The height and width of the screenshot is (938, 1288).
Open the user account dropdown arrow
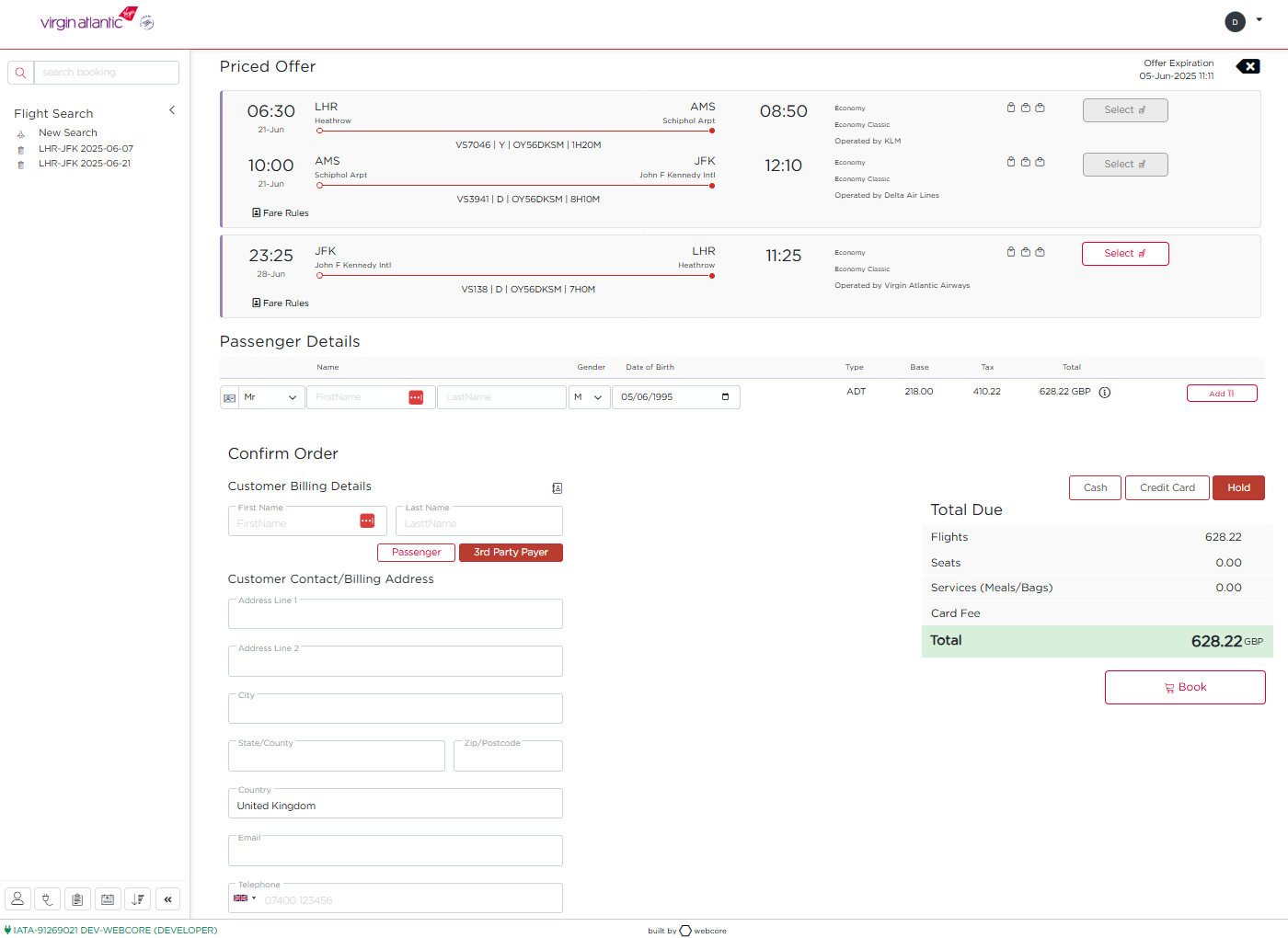pyautogui.click(x=1259, y=19)
